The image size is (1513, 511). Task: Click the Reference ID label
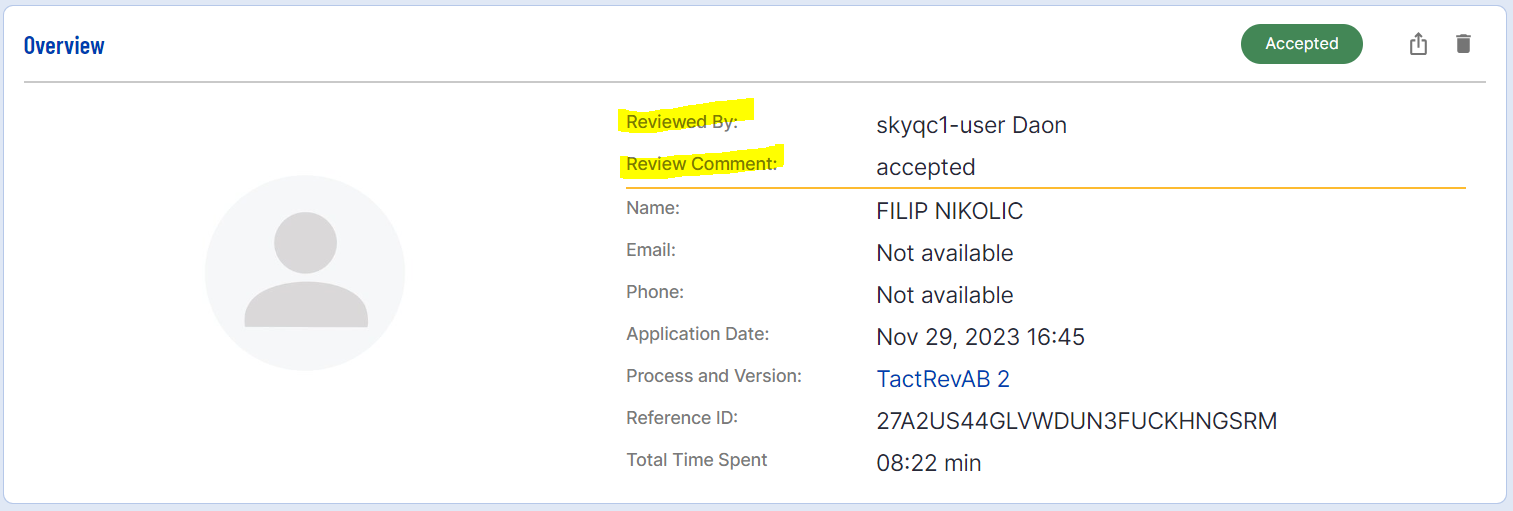pos(681,418)
